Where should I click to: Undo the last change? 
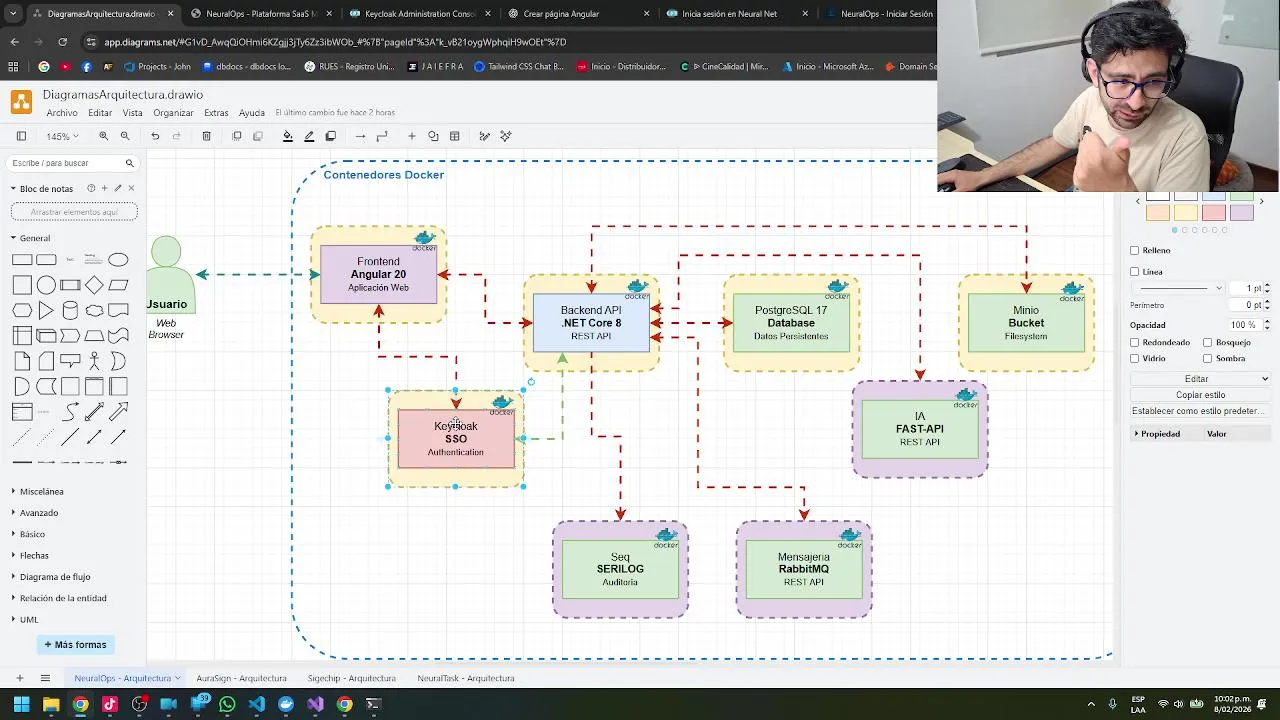point(155,136)
